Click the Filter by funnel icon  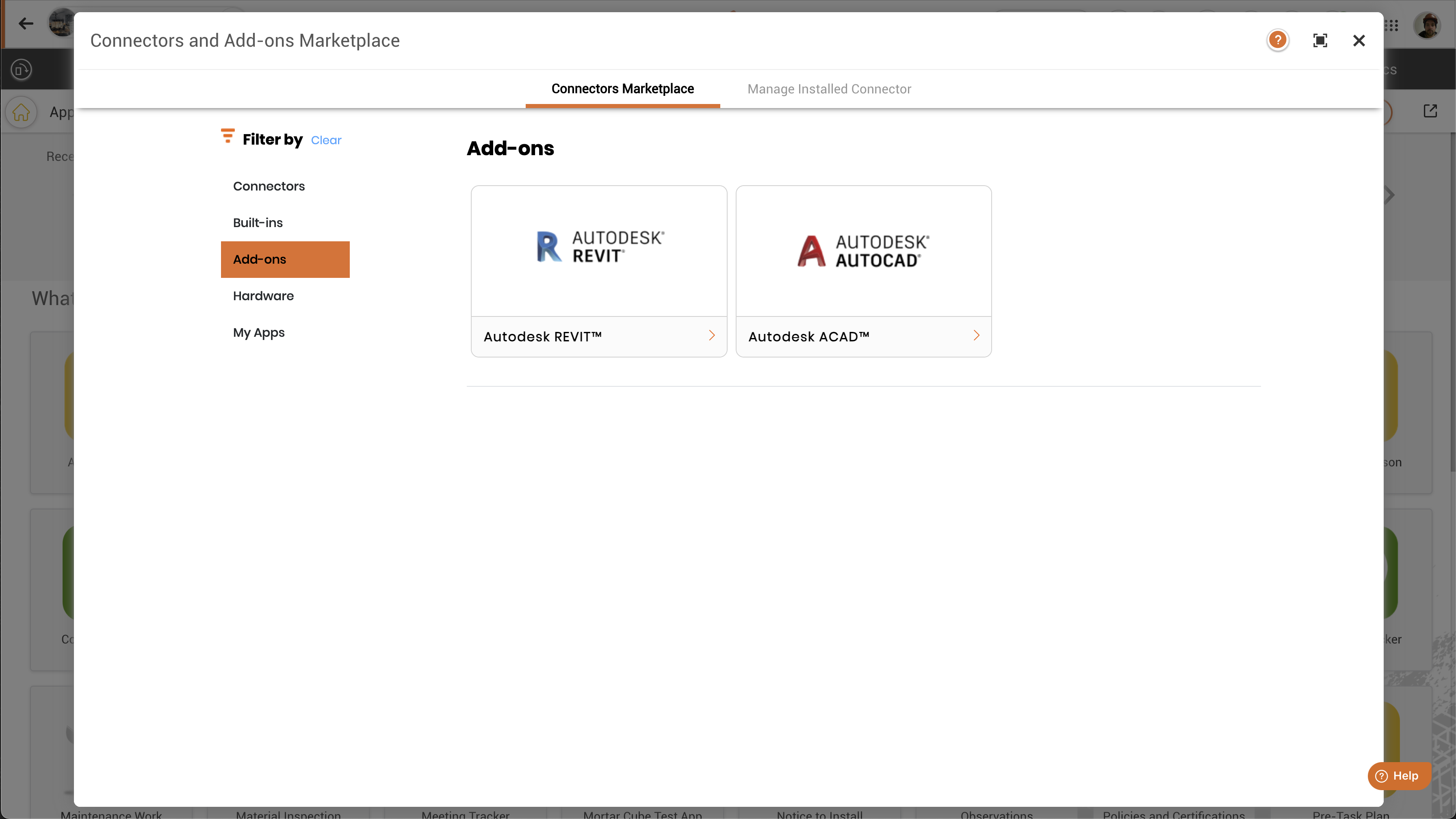[228, 136]
